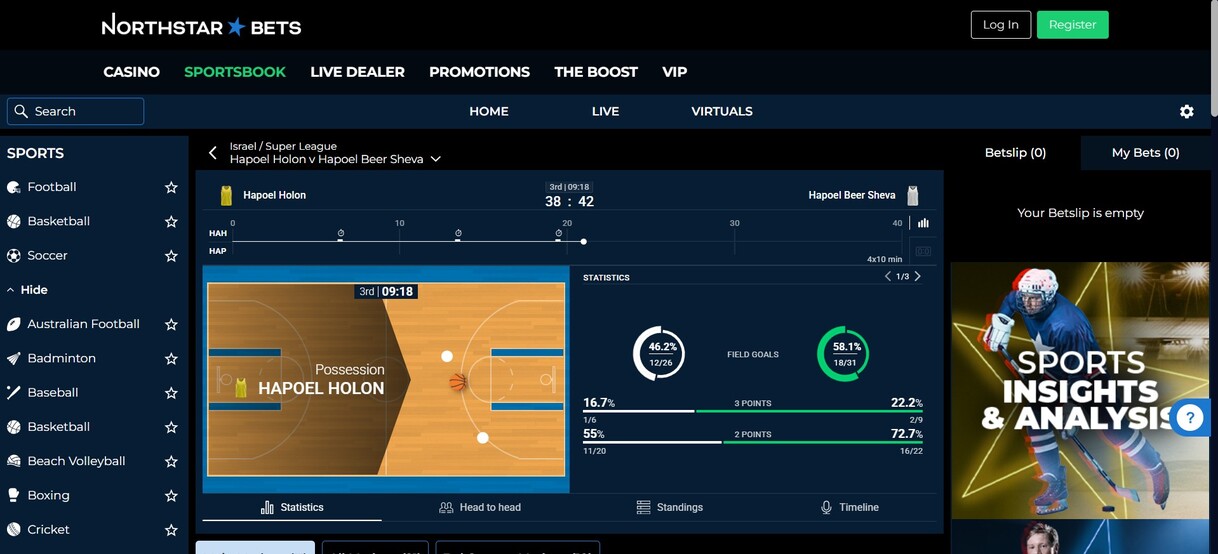The width and height of the screenshot is (1218, 554).
Task: Open the help question mark bubble
Action: coord(1190,418)
